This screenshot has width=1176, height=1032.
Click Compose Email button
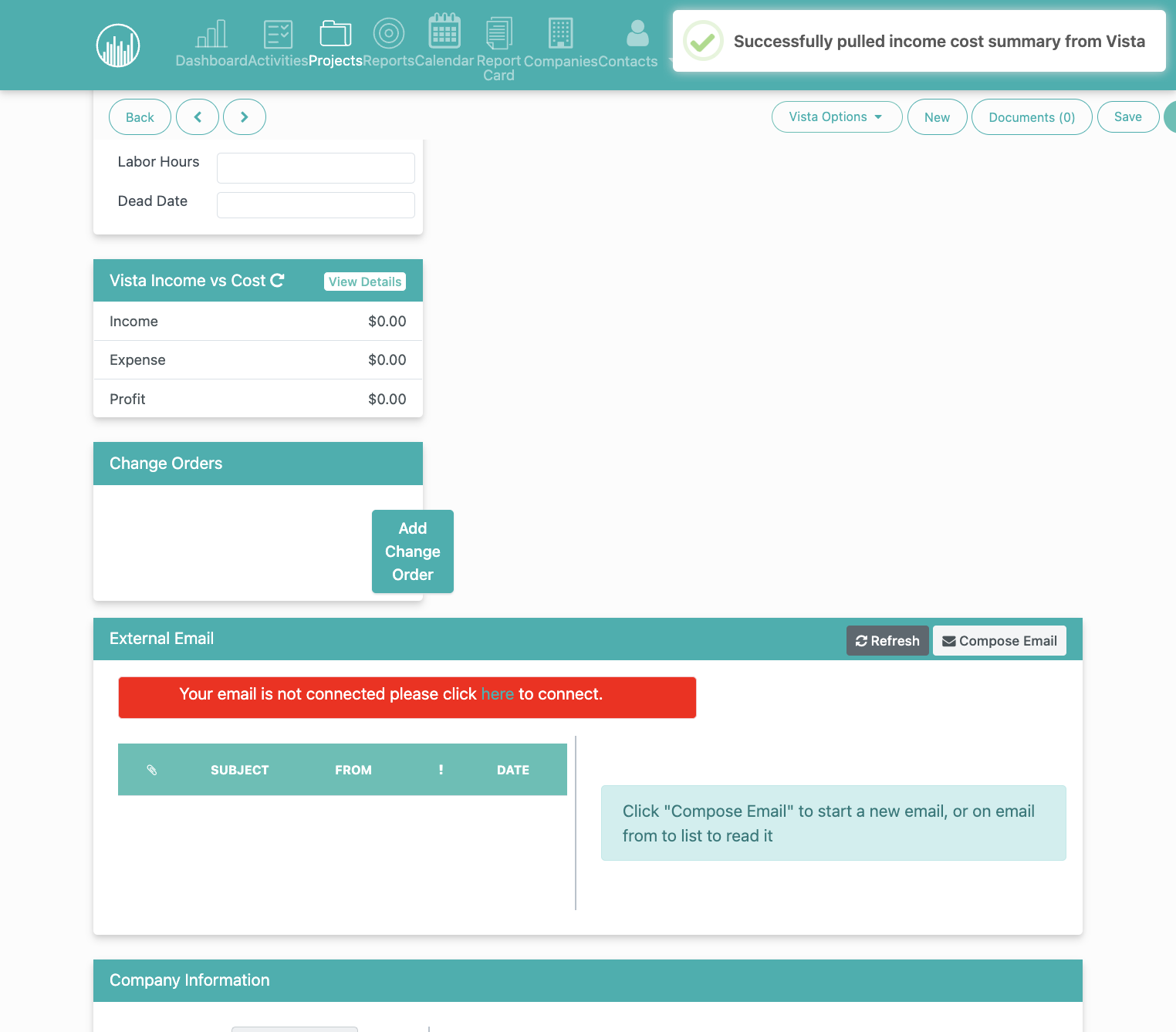click(x=999, y=641)
